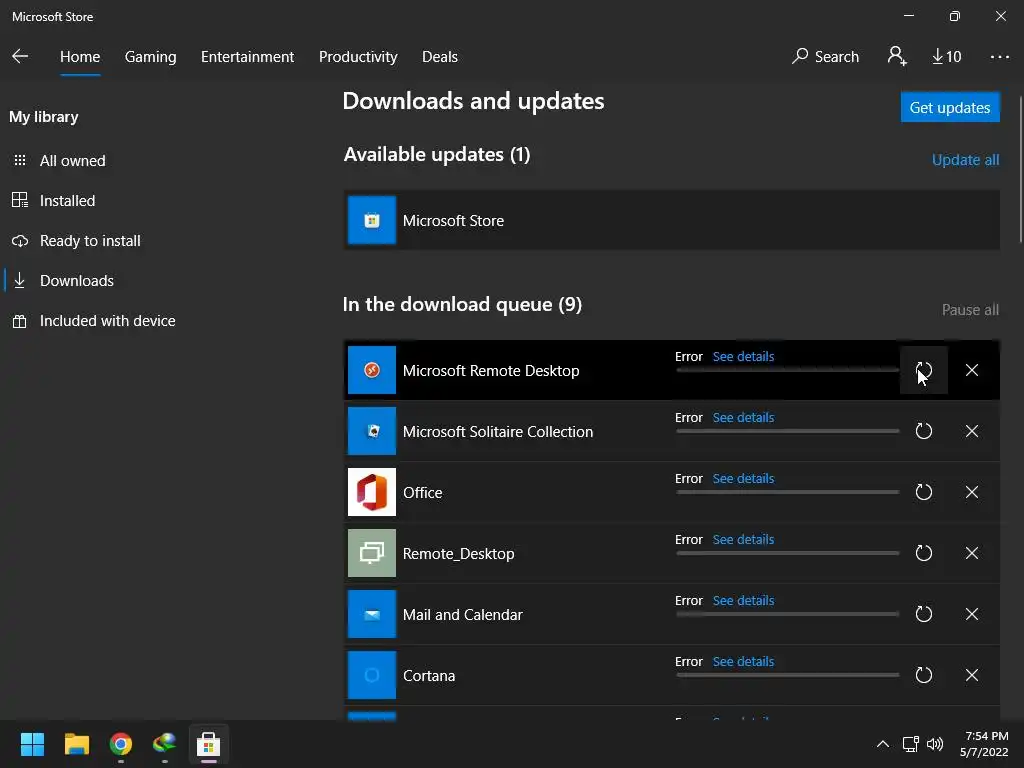See details for Mail and Calendar error
Screen dimensions: 1024x768
click(743, 600)
